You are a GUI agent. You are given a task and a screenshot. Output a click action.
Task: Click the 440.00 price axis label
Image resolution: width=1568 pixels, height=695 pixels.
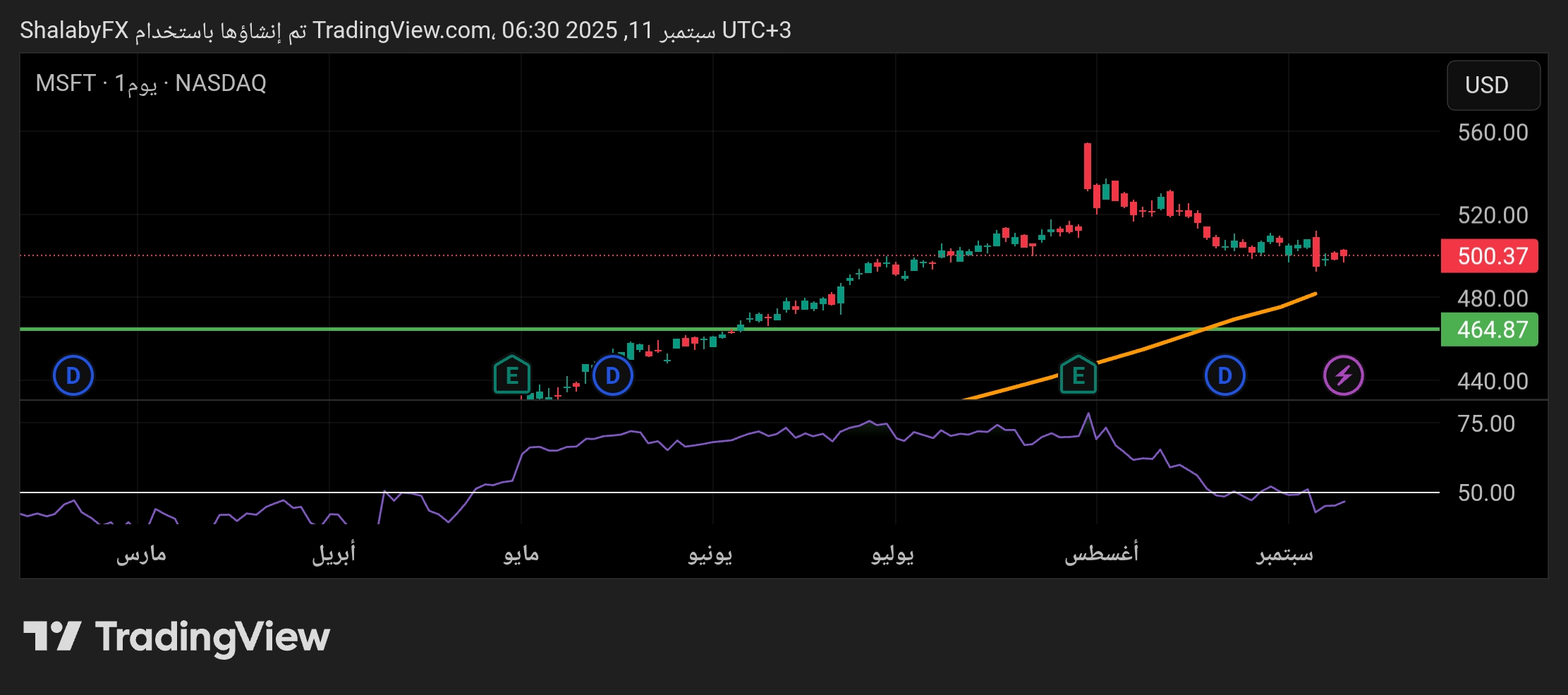(1493, 382)
